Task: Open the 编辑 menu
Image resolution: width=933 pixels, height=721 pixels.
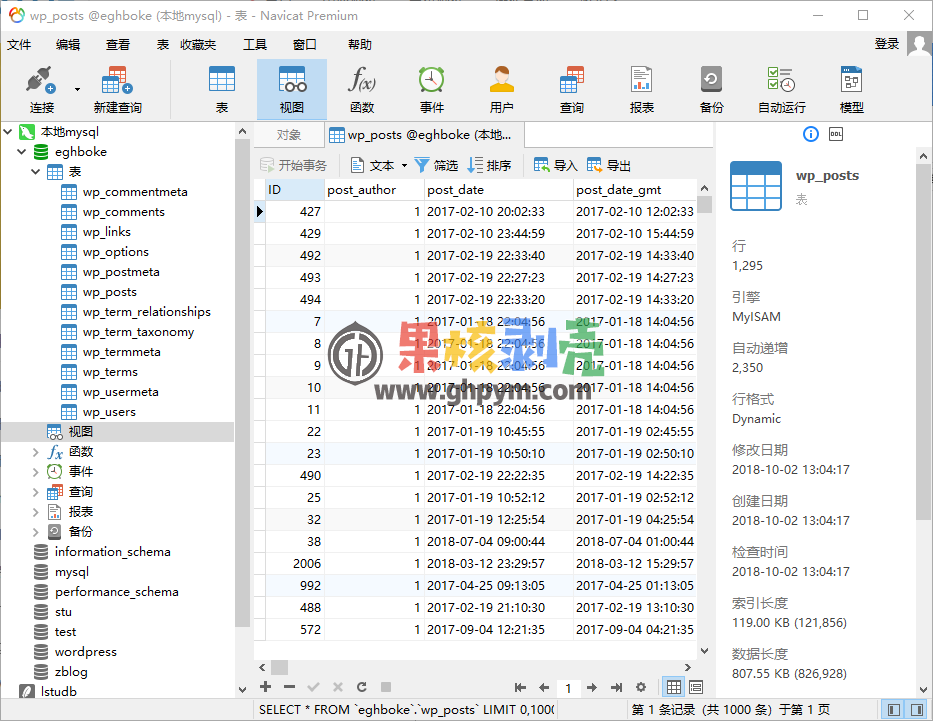Action: pos(68,45)
